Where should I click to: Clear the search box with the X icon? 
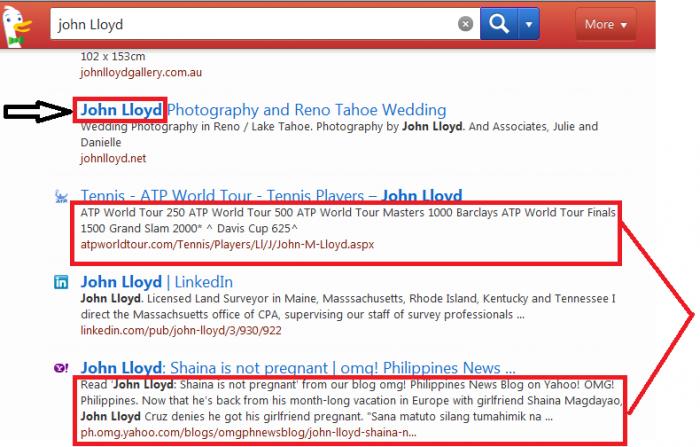click(465, 24)
